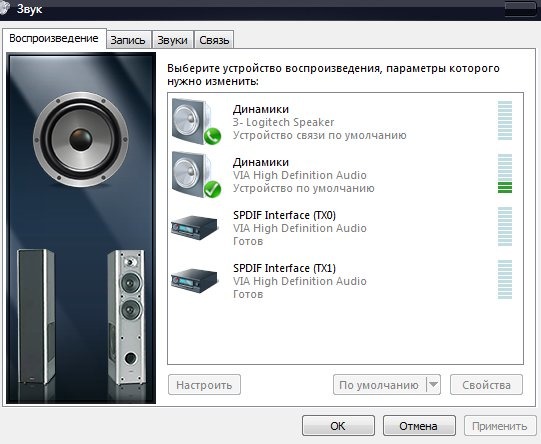Open device Свойства button
Viewport: 541px width, 444px height.
click(486, 385)
